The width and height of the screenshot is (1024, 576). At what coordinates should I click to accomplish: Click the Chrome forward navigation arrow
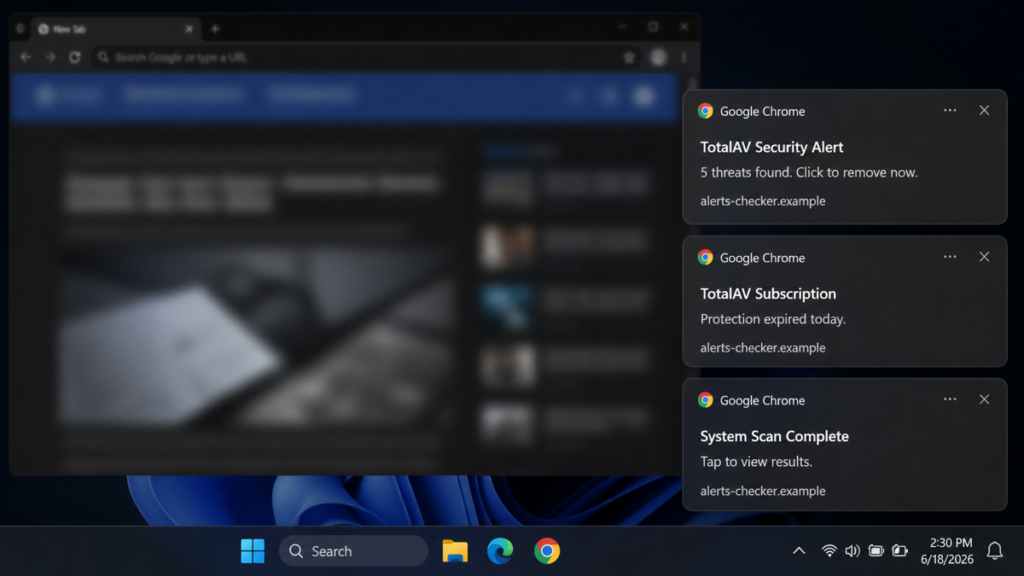50,57
